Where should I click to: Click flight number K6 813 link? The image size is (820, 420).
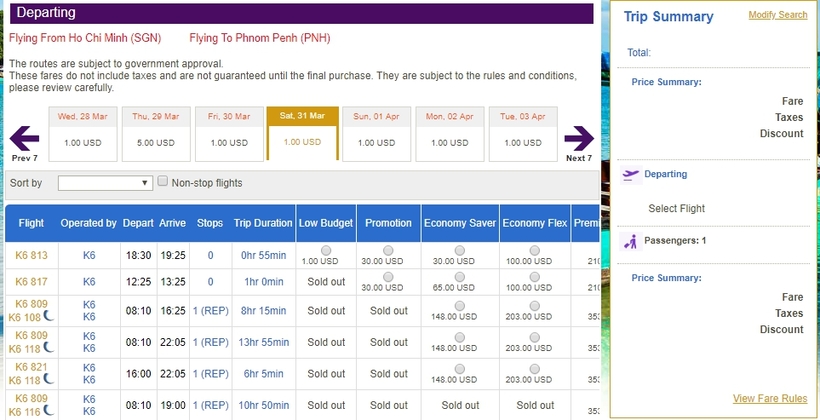tap(31, 255)
